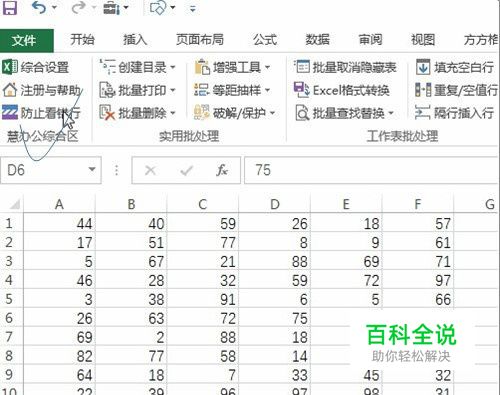Viewport: 500px width, 395px height.
Task: Expand the 批量打印 dropdown arrow
Action: pyautogui.click(x=173, y=90)
